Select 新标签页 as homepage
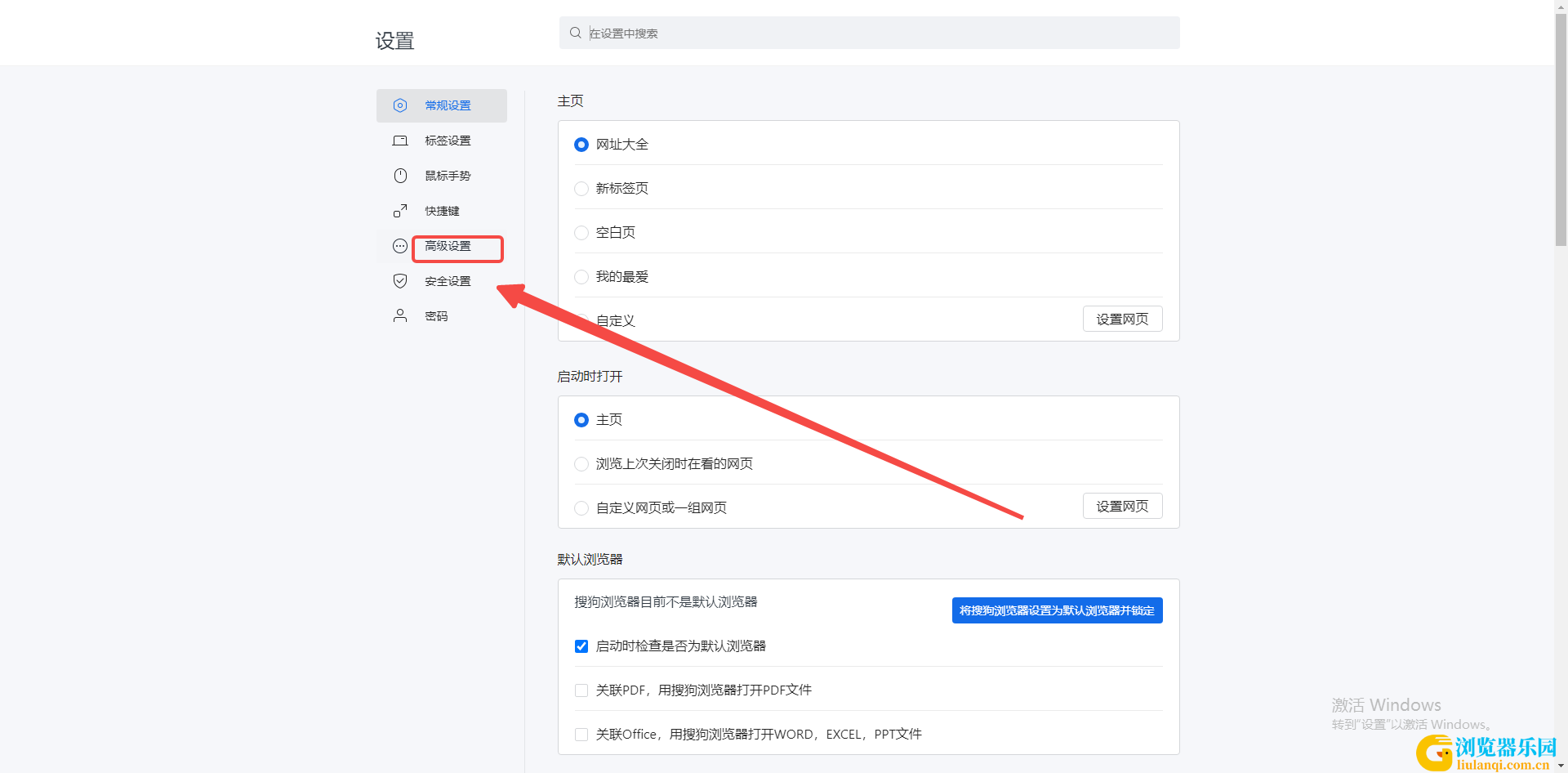 (581, 189)
